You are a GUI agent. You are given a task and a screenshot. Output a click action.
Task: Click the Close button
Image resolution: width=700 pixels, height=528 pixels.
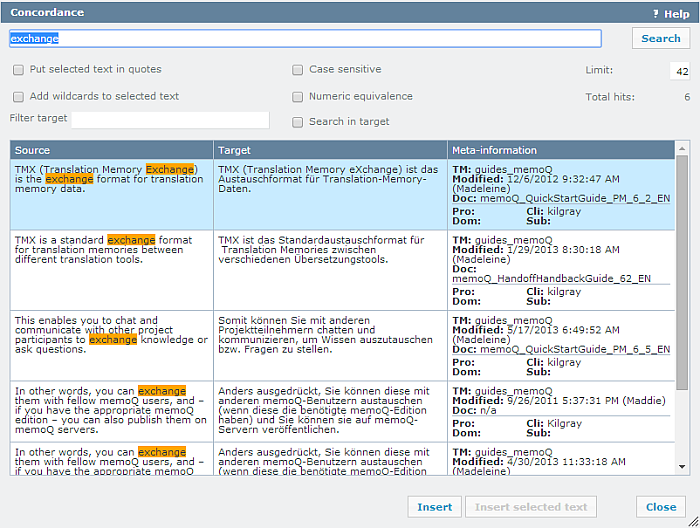point(660,507)
